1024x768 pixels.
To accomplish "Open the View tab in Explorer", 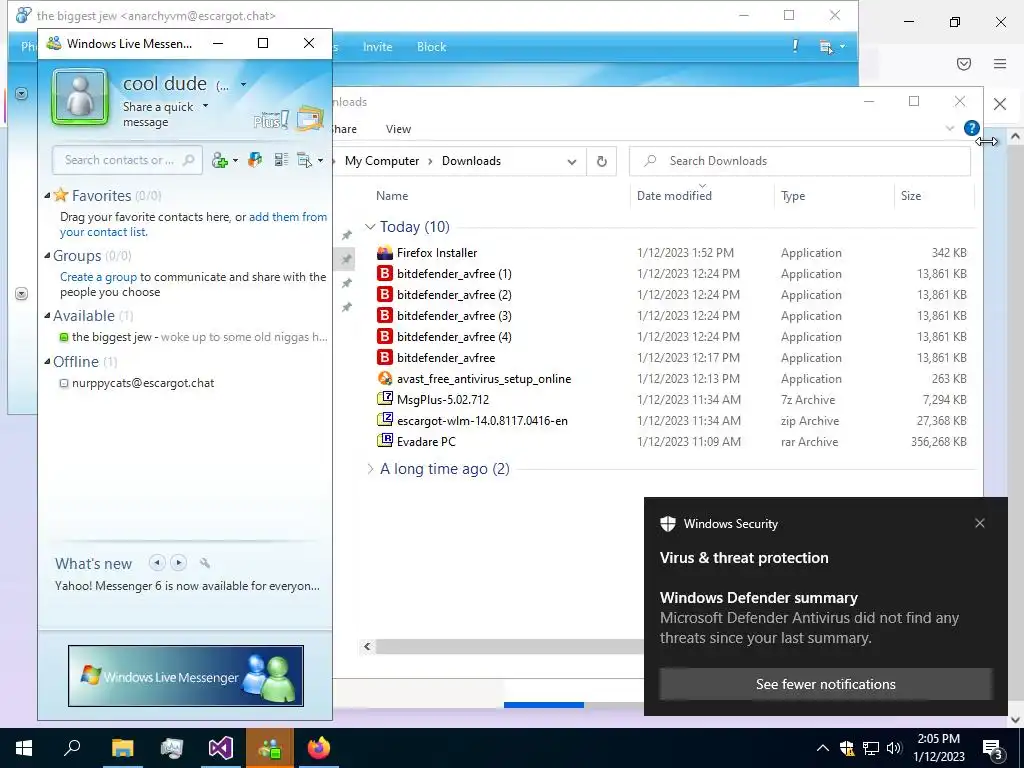I will pyautogui.click(x=398, y=129).
